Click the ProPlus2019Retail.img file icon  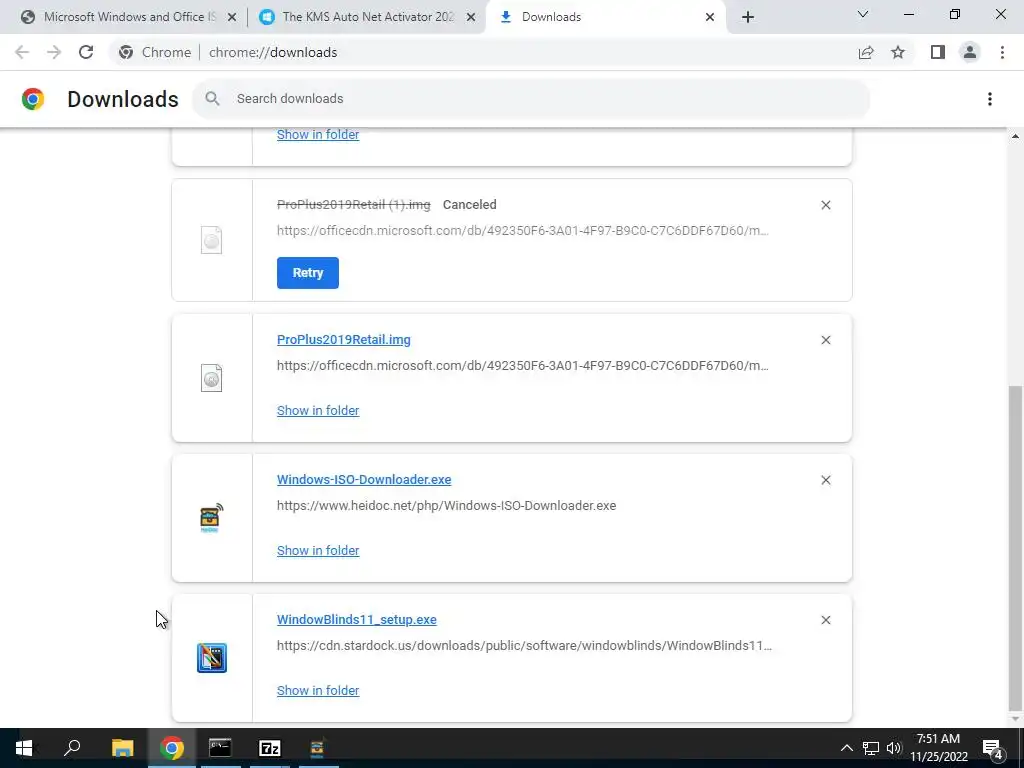pyautogui.click(x=212, y=378)
